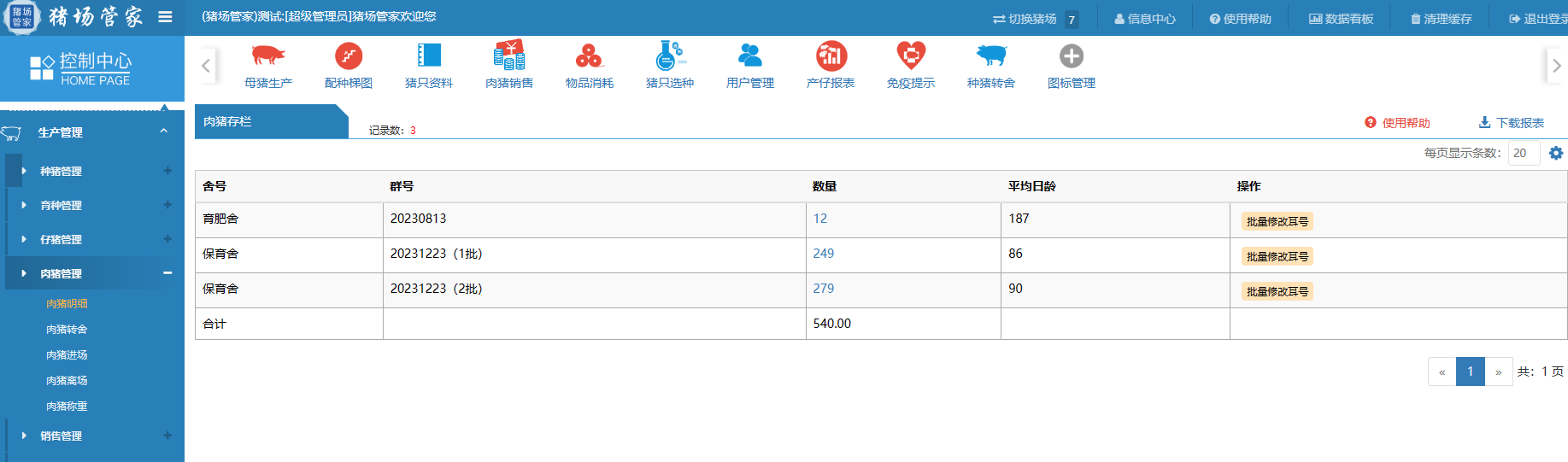1568x462 pixels.
Task: Open the 产仔报表 chart icon
Action: pos(831,56)
